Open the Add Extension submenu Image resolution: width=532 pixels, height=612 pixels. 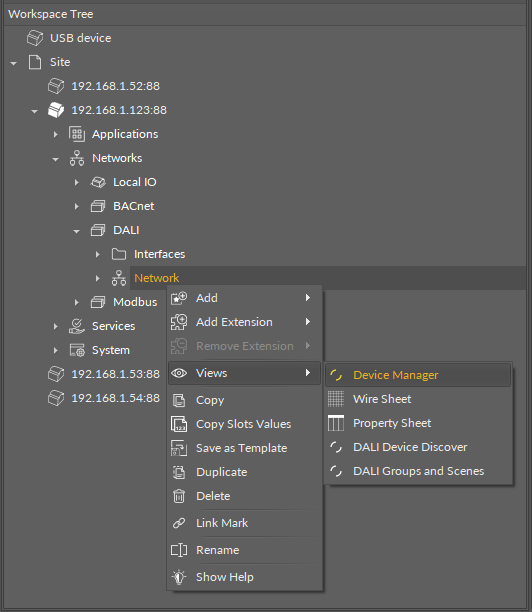[245, 322]
